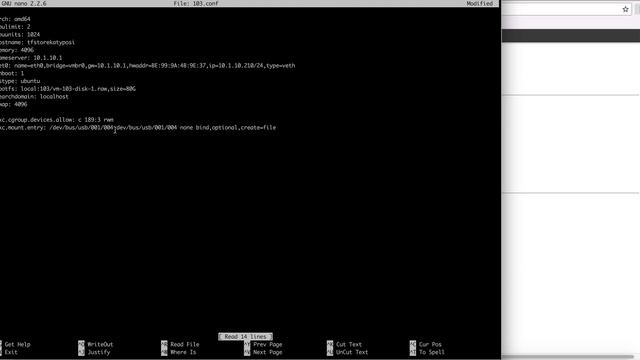The height and width of the screenshot is (360, 640).
Task: Click the 'searchdomain: localhost' line
Action: click(34, 96)
